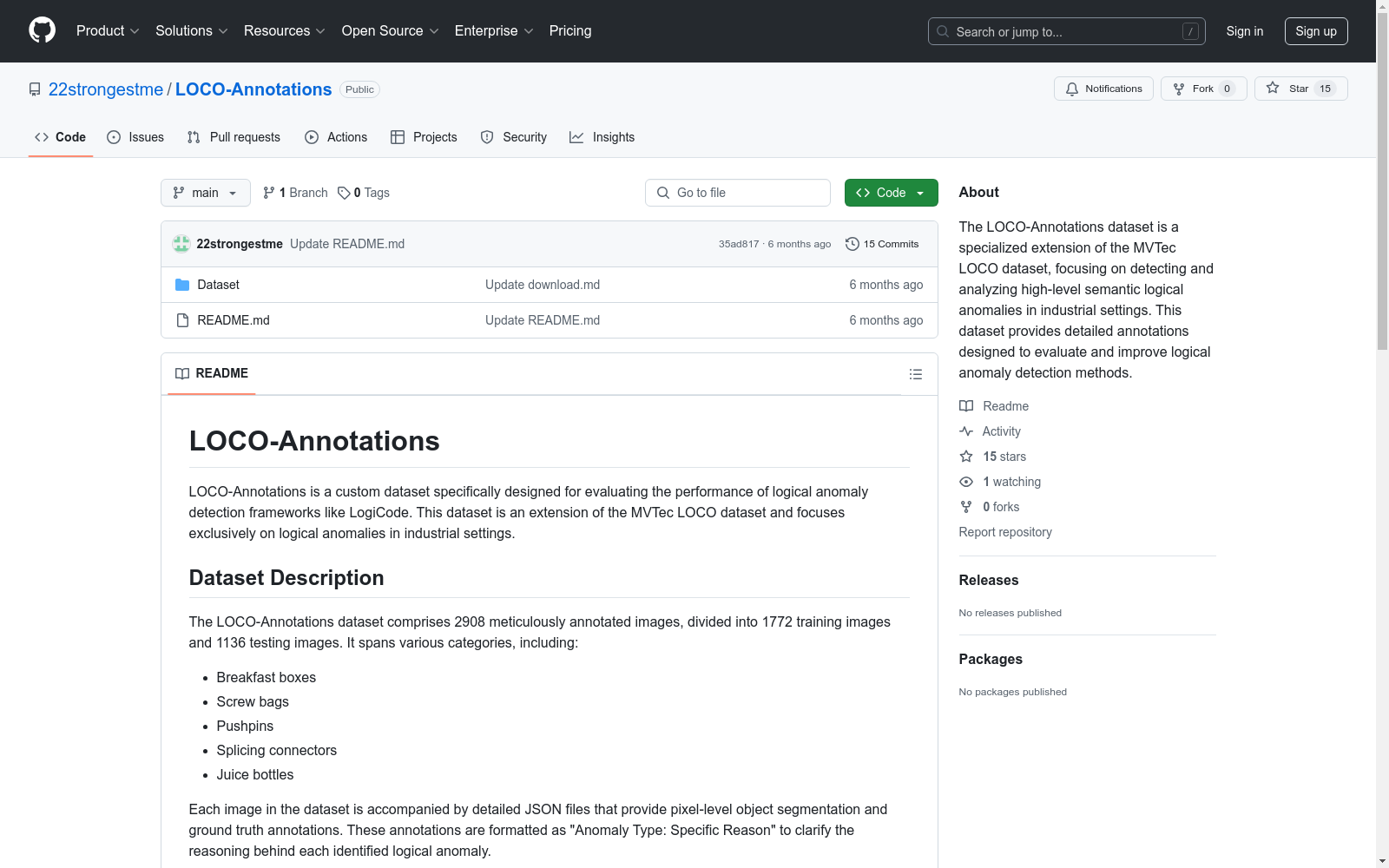Click the 22strongestme avatar in commit row

click(181, 244)
